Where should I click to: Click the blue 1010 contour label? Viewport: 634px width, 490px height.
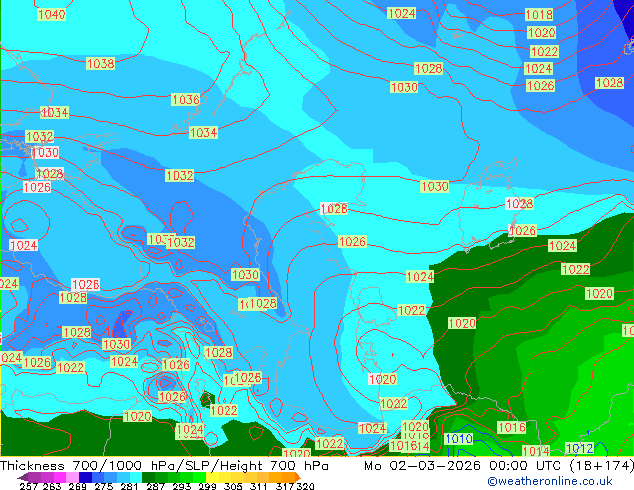pos(459,439)
